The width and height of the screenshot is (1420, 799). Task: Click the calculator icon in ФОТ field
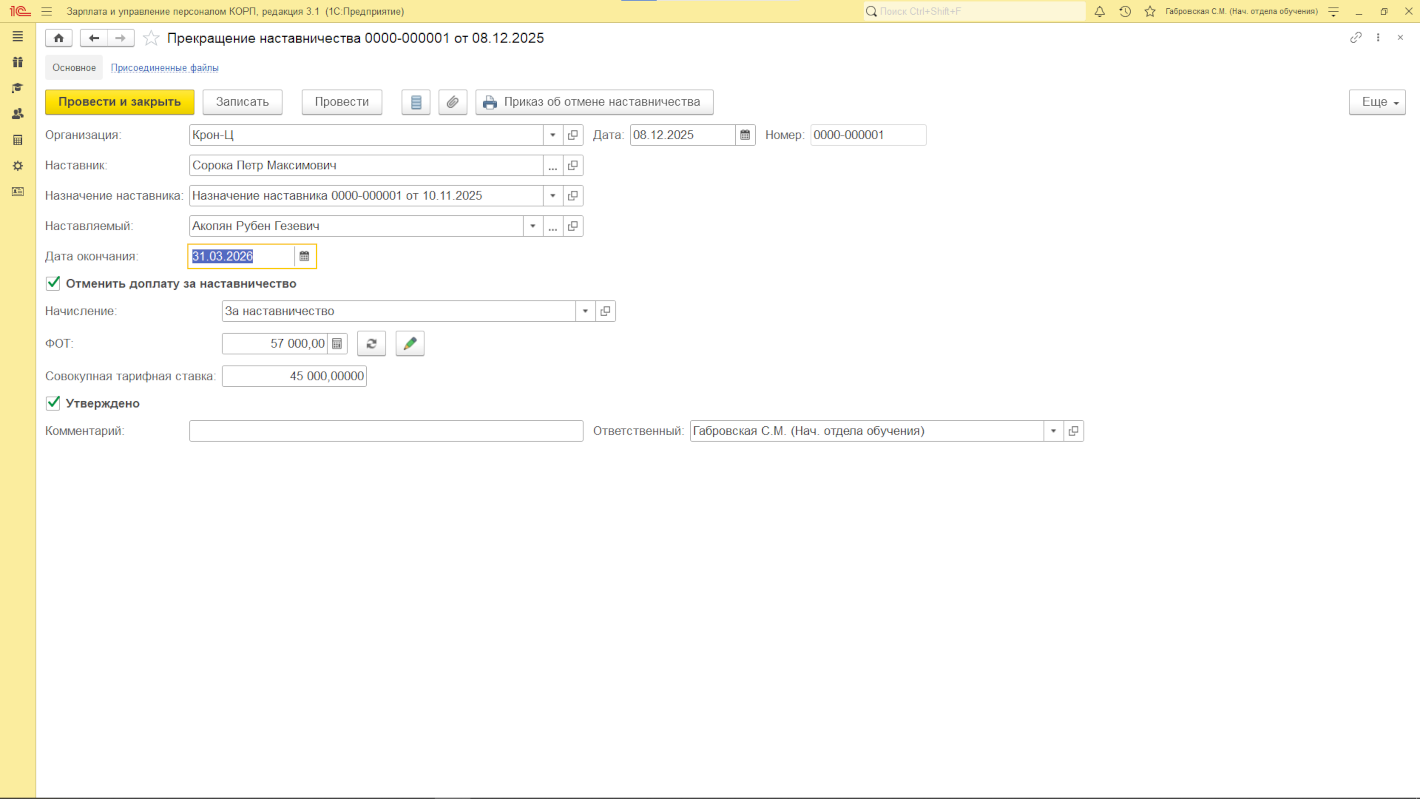pos(338,344)
